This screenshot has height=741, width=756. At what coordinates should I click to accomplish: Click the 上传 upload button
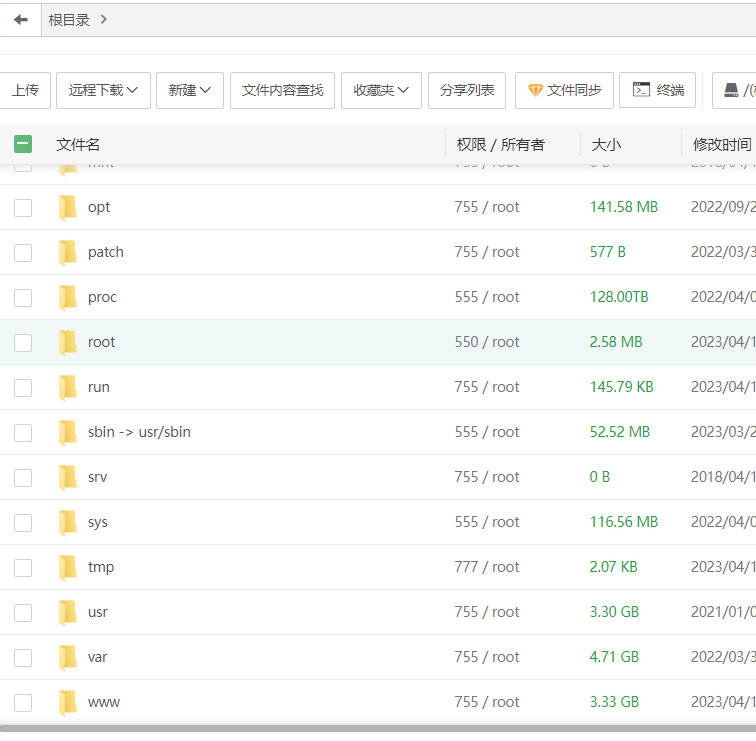pos(25,90)
